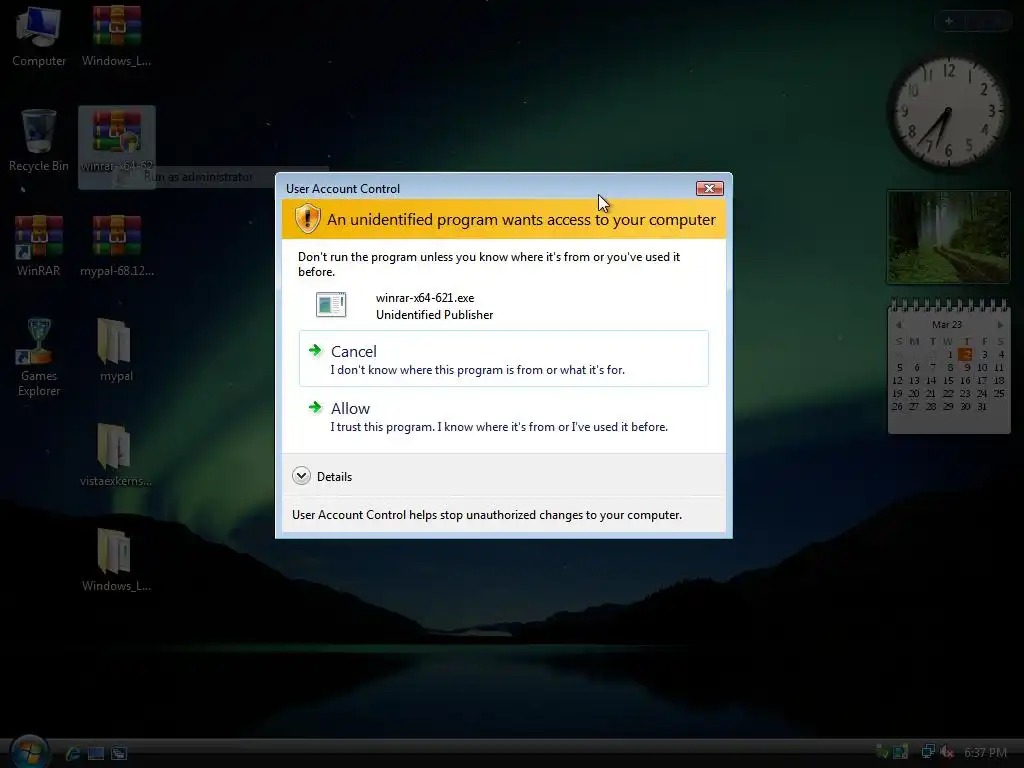This screenshot has width=1024, height=768.
Task: Click Show Desktop in Quick Launch
Action: click(96, 753)
